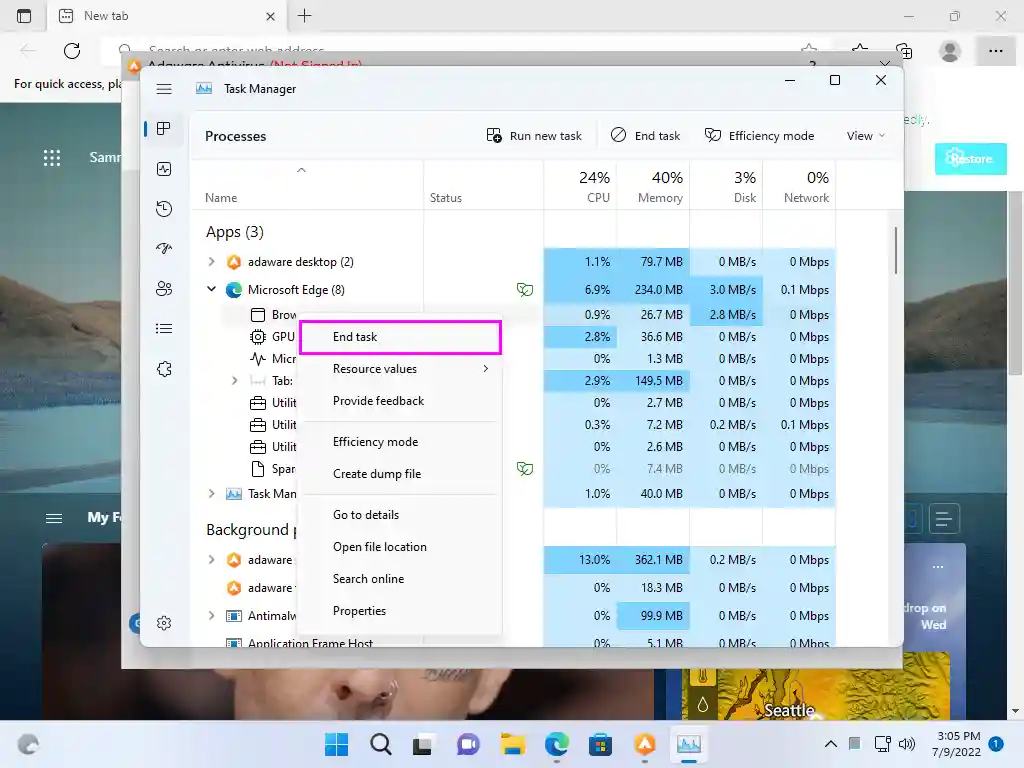The image size is (1024, 768).
Task: Expand Task Manager process row
Action: [211, 494]
